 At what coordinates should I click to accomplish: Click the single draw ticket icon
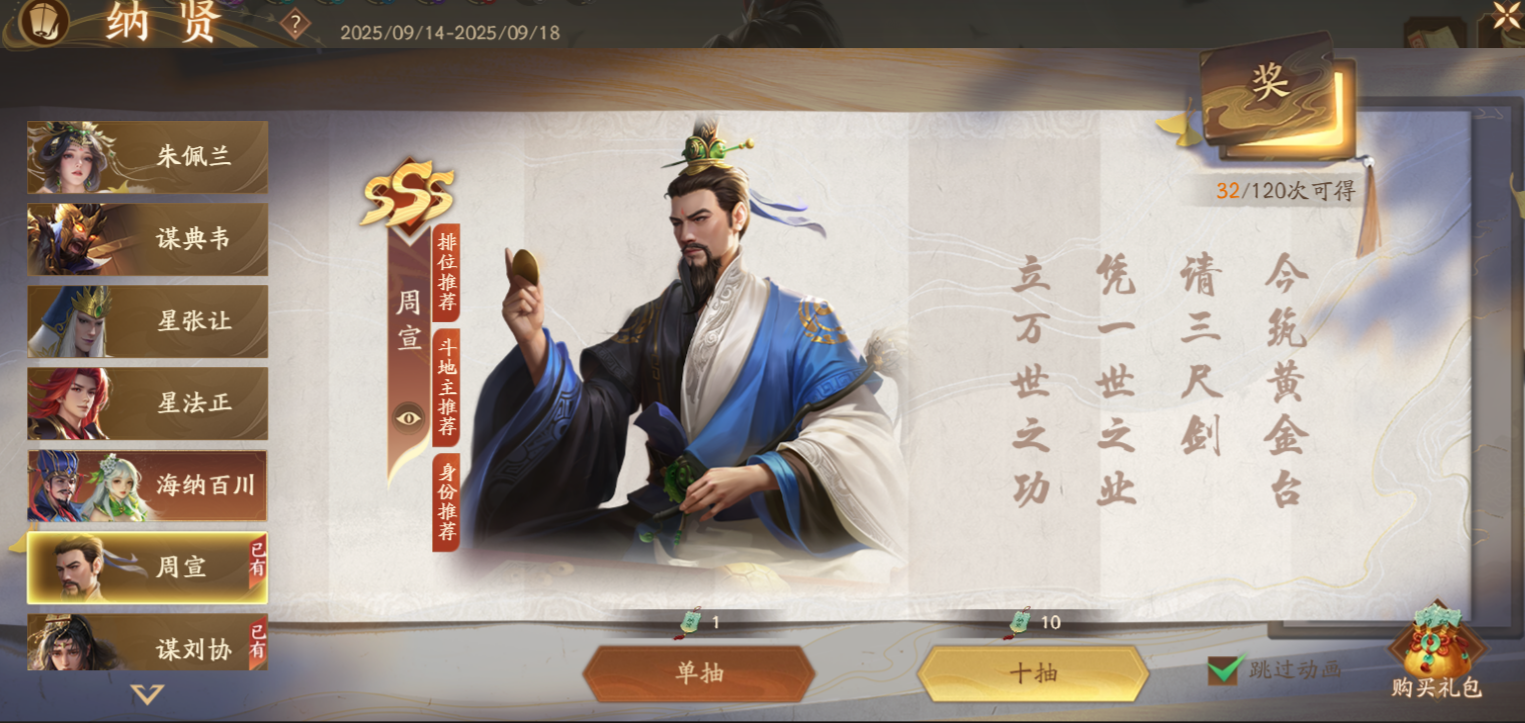(x=690, y=621)
